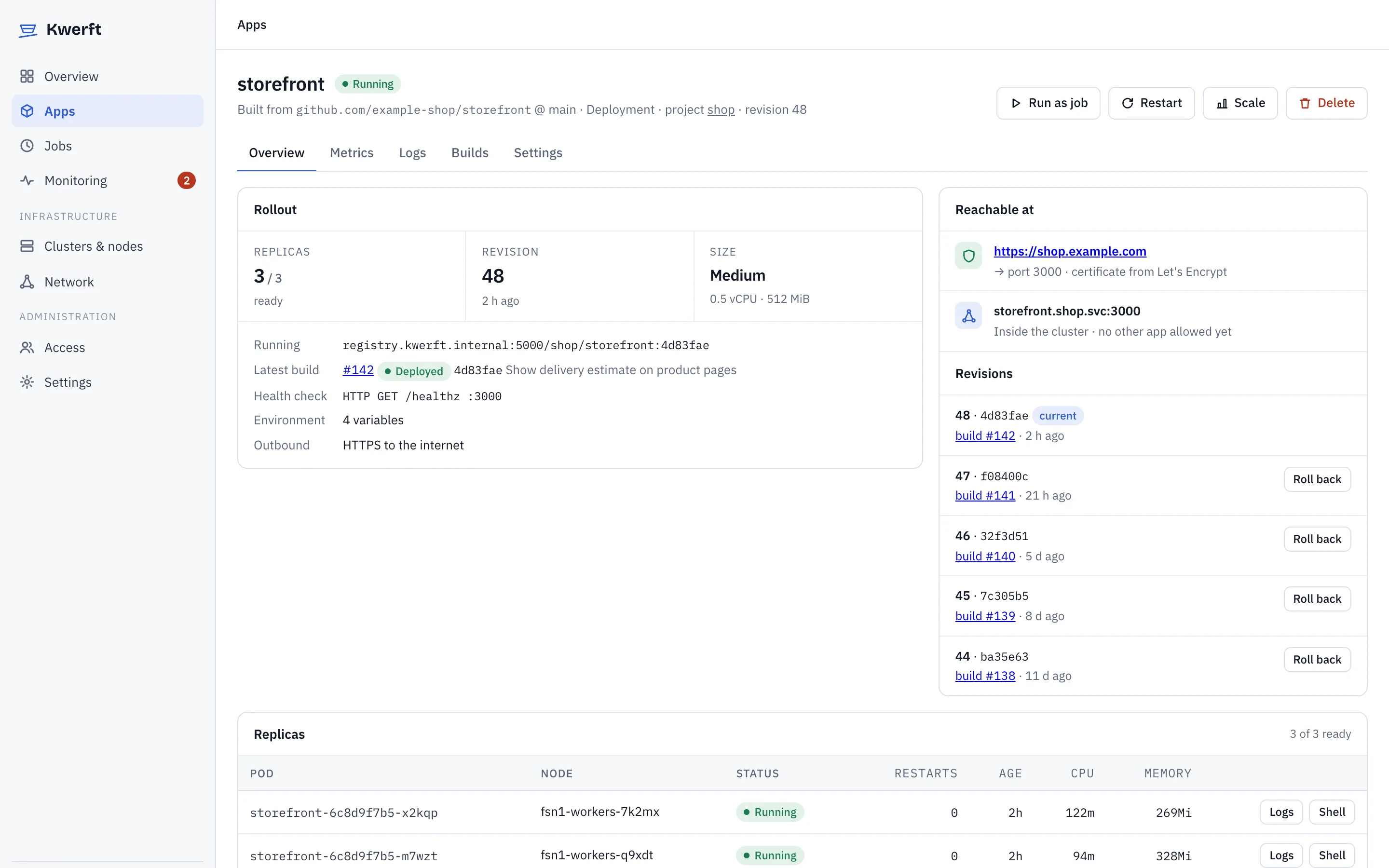Open the Builds tab
The width and height of the screenshot is (1389, 868).
[469, 153]
